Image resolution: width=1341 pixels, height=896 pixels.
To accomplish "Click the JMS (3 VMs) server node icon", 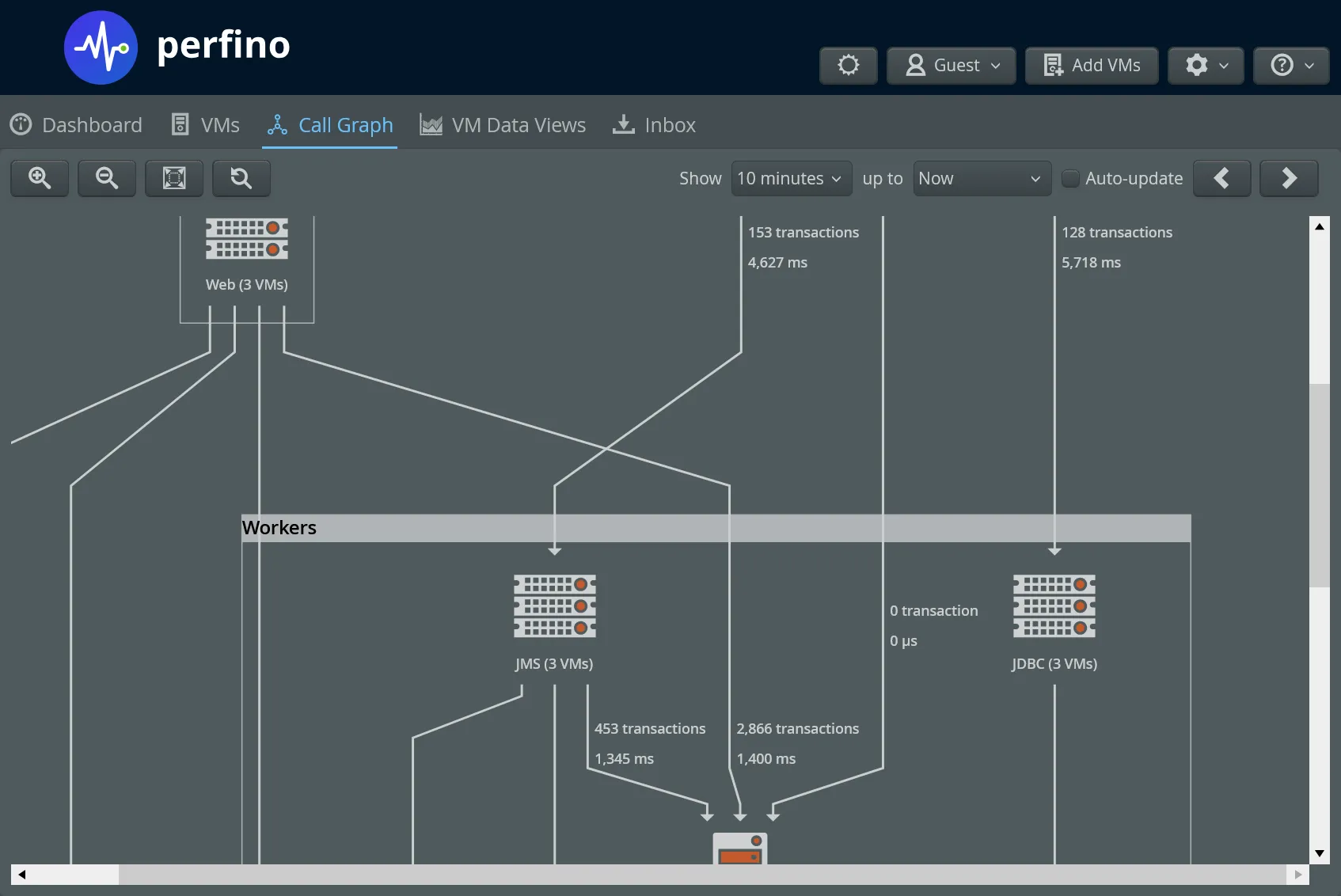I will (554, 607).
